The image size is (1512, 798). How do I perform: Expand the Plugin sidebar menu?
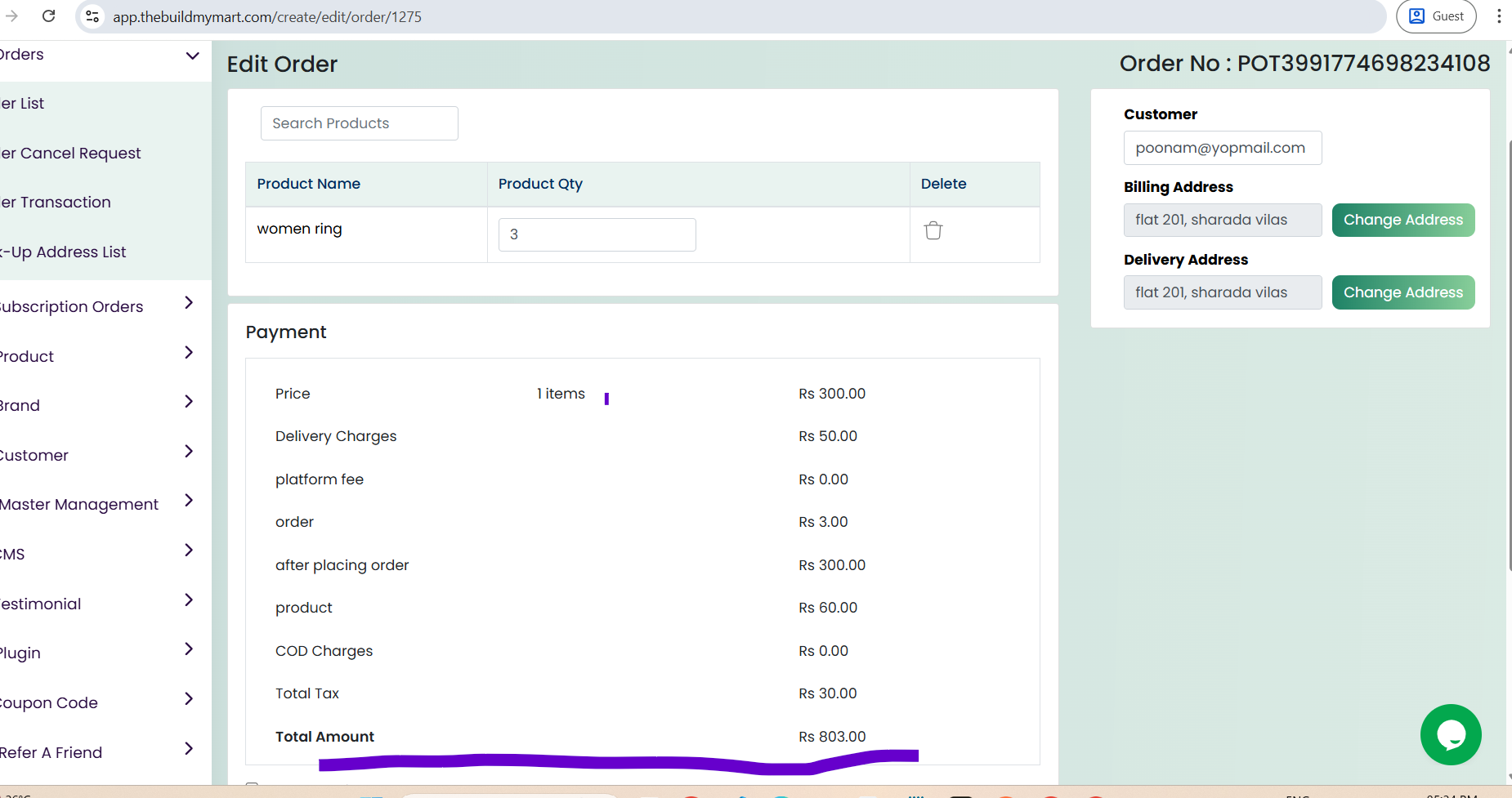[x=189, y=649]
